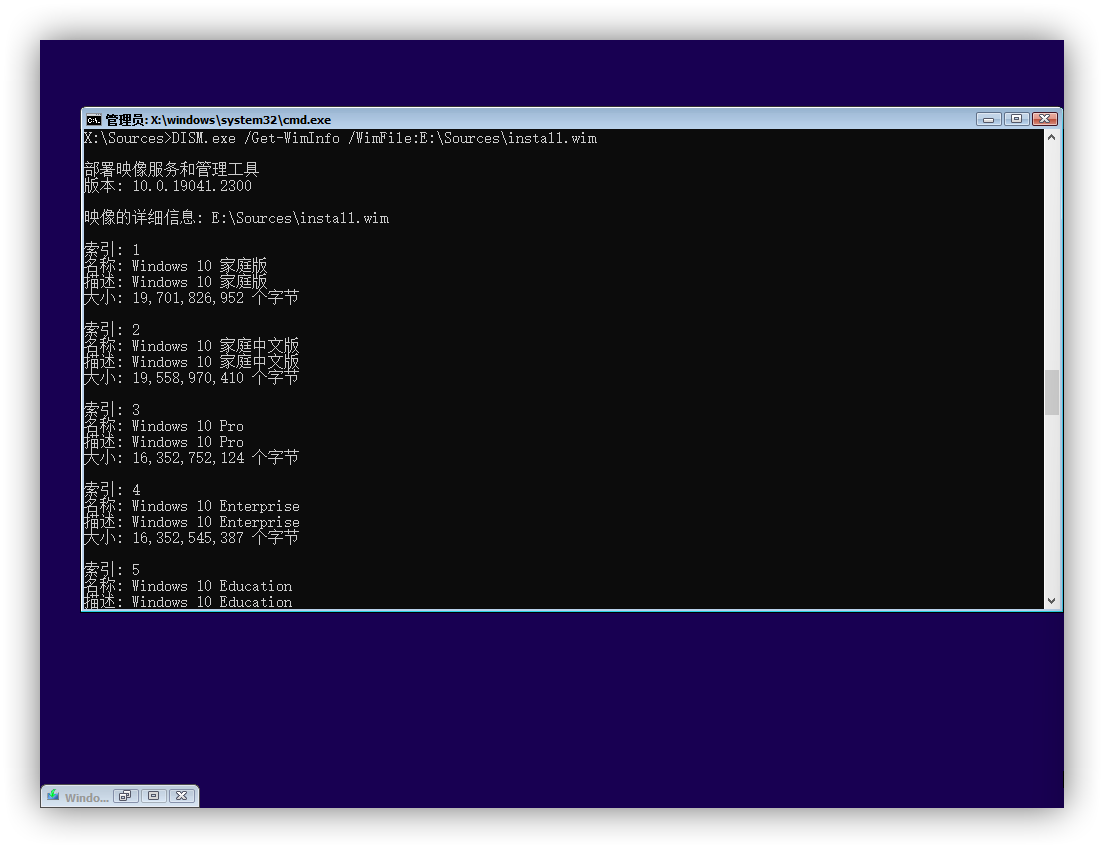Click the 映像的详细信息 install.wim line

point(237,218)
